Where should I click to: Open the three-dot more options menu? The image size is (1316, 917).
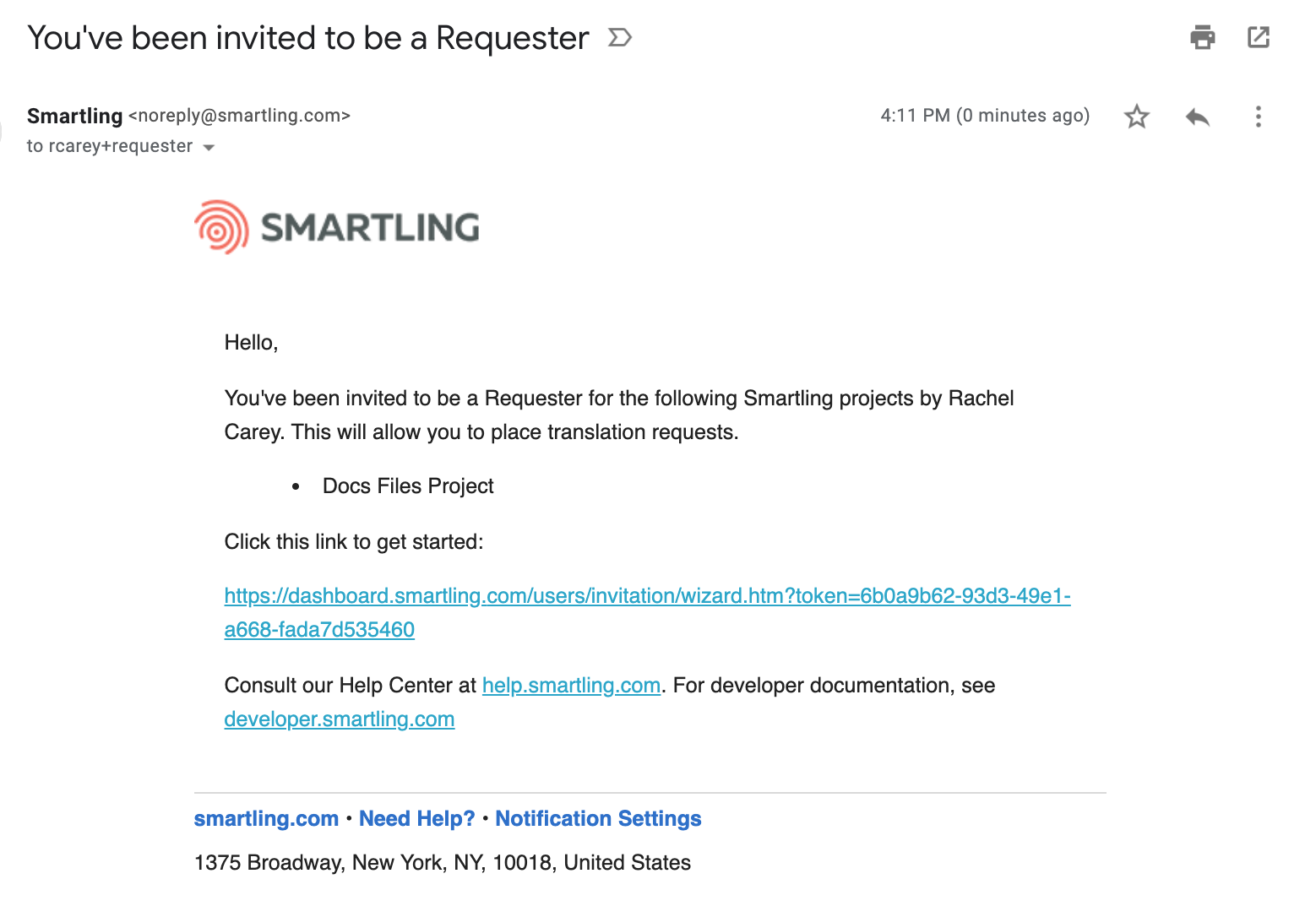pos(1259,117)
